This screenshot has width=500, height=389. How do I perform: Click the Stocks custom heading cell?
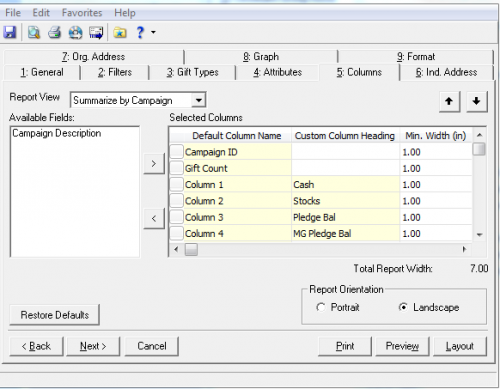pos(345,201)
